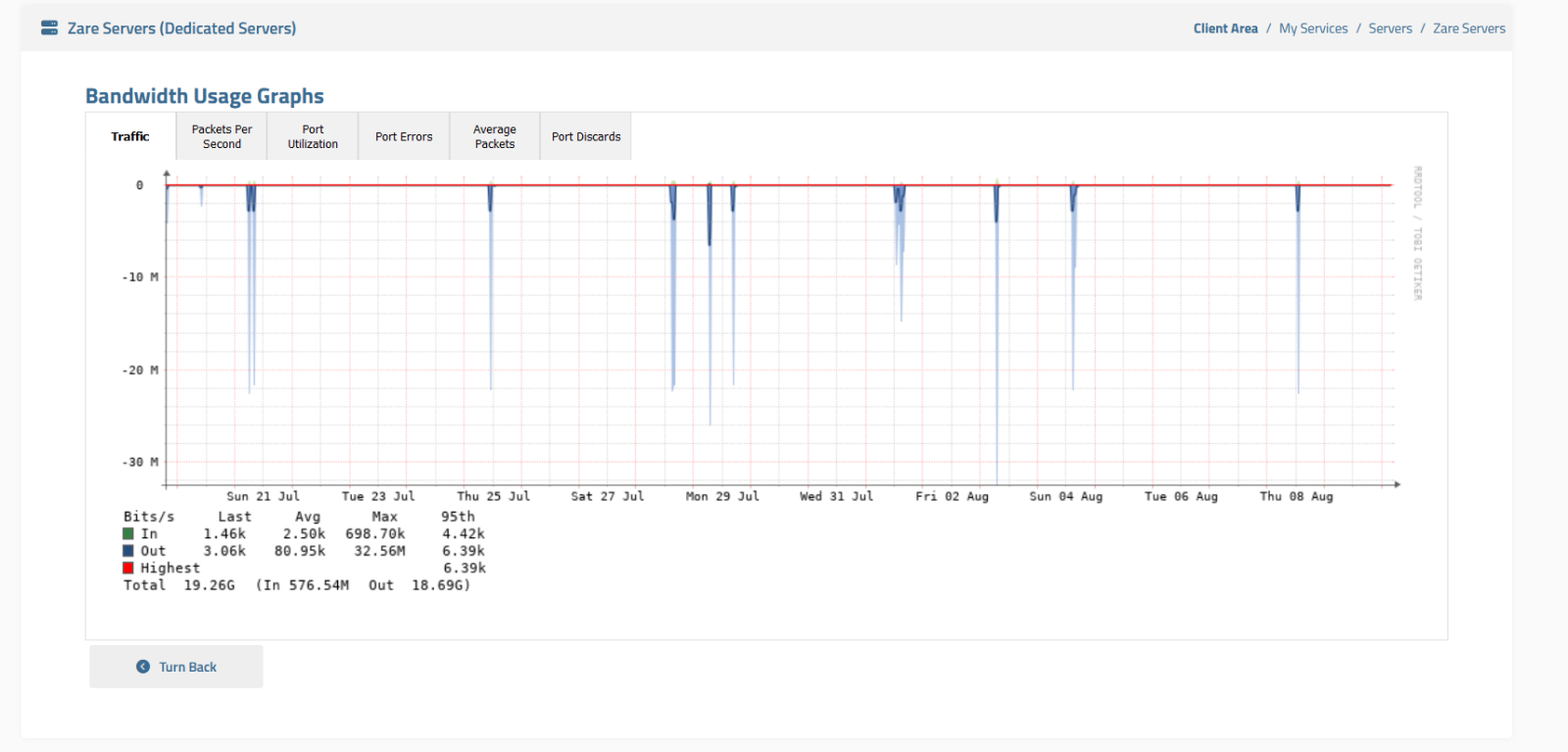1568x752 pixels.
Task: Navigate to Servers breadcrumb link
Action: pyautogui.click(x=1391, y=28)
